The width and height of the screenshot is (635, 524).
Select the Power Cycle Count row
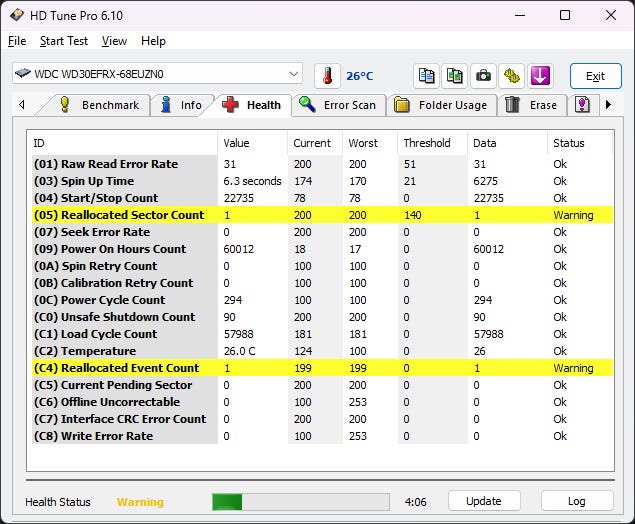pyautogui.click(x=322, y=300)
